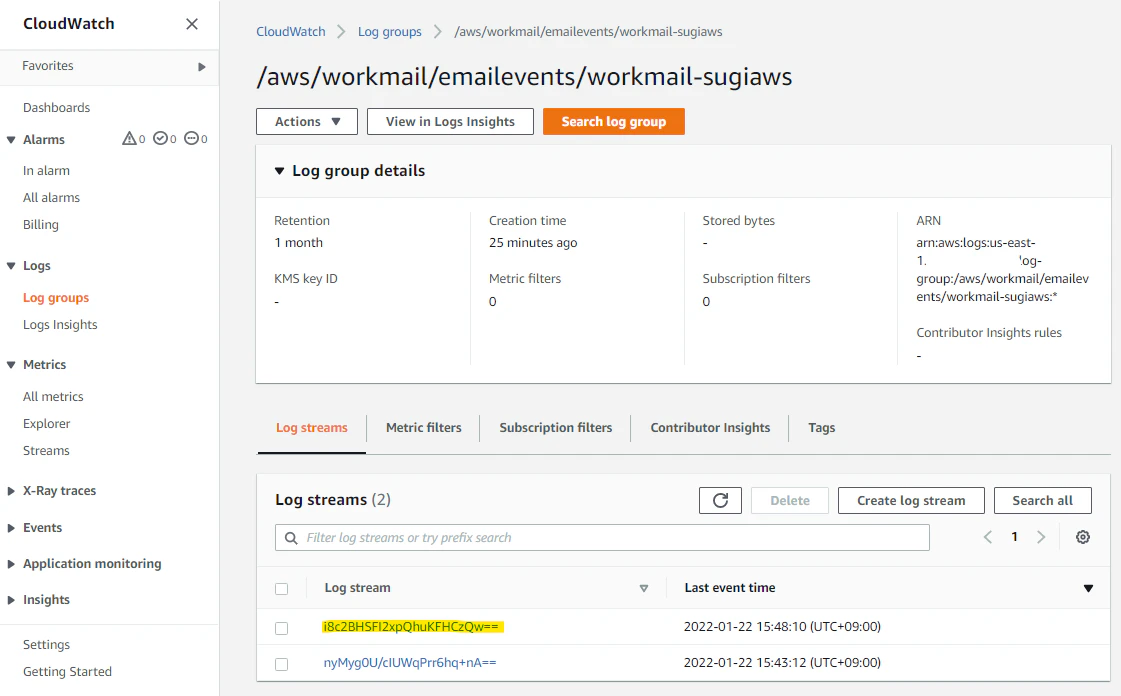The height and width of the screenshot is (696, 1121).
Task: Open log streams table settings gear
Action: [x=1083, y=537]
